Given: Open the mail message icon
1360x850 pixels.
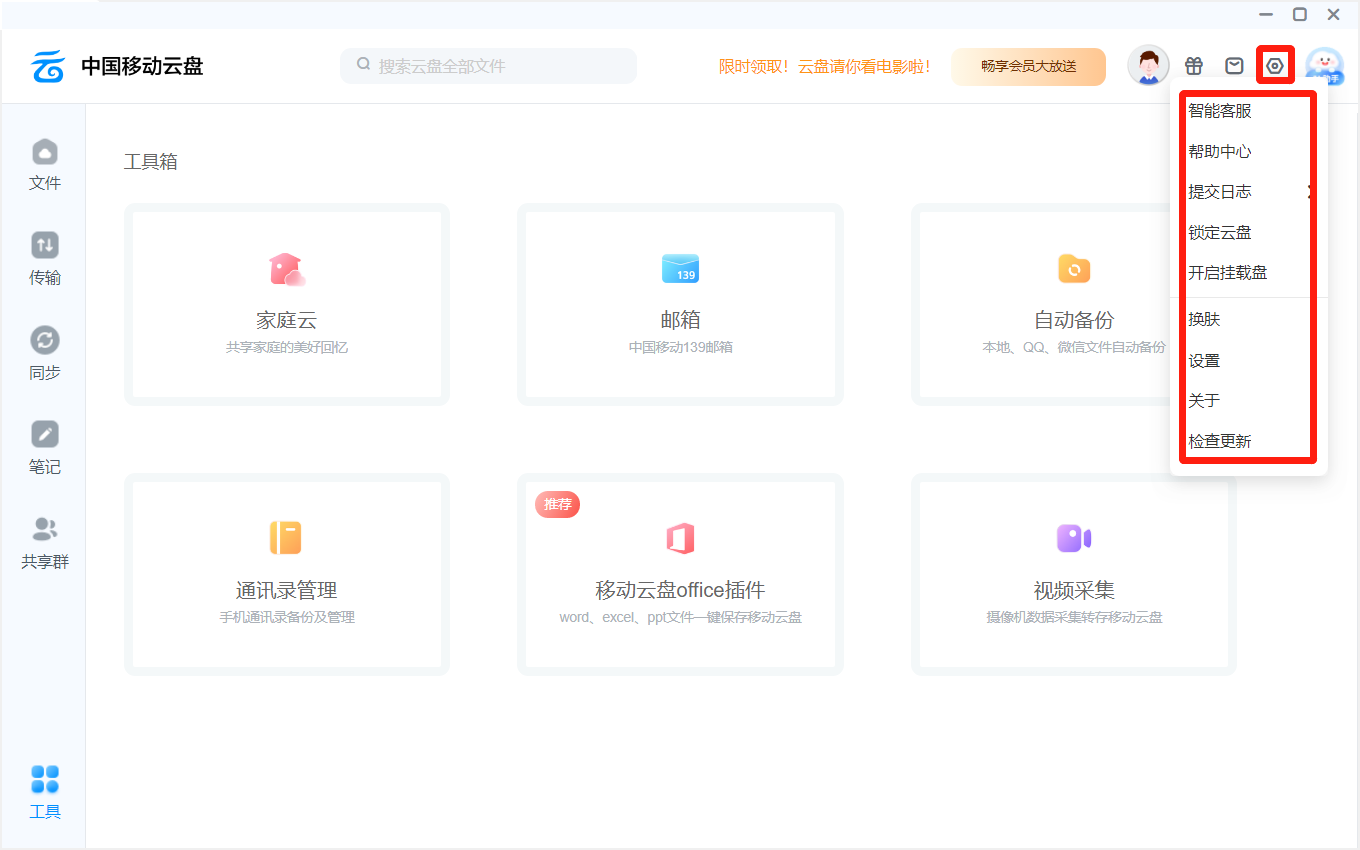Looking at the screenshot, I should tap(1235, 66).
